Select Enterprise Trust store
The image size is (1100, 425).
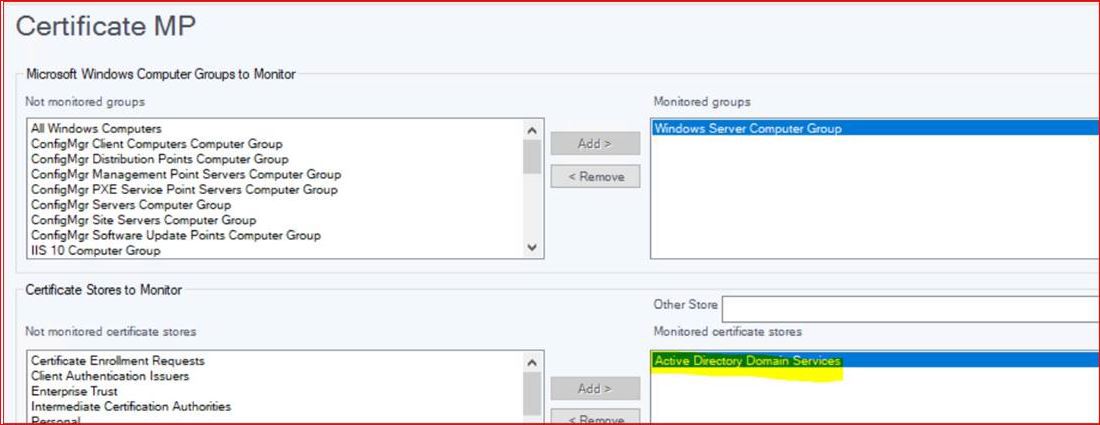tap(74, 391)
